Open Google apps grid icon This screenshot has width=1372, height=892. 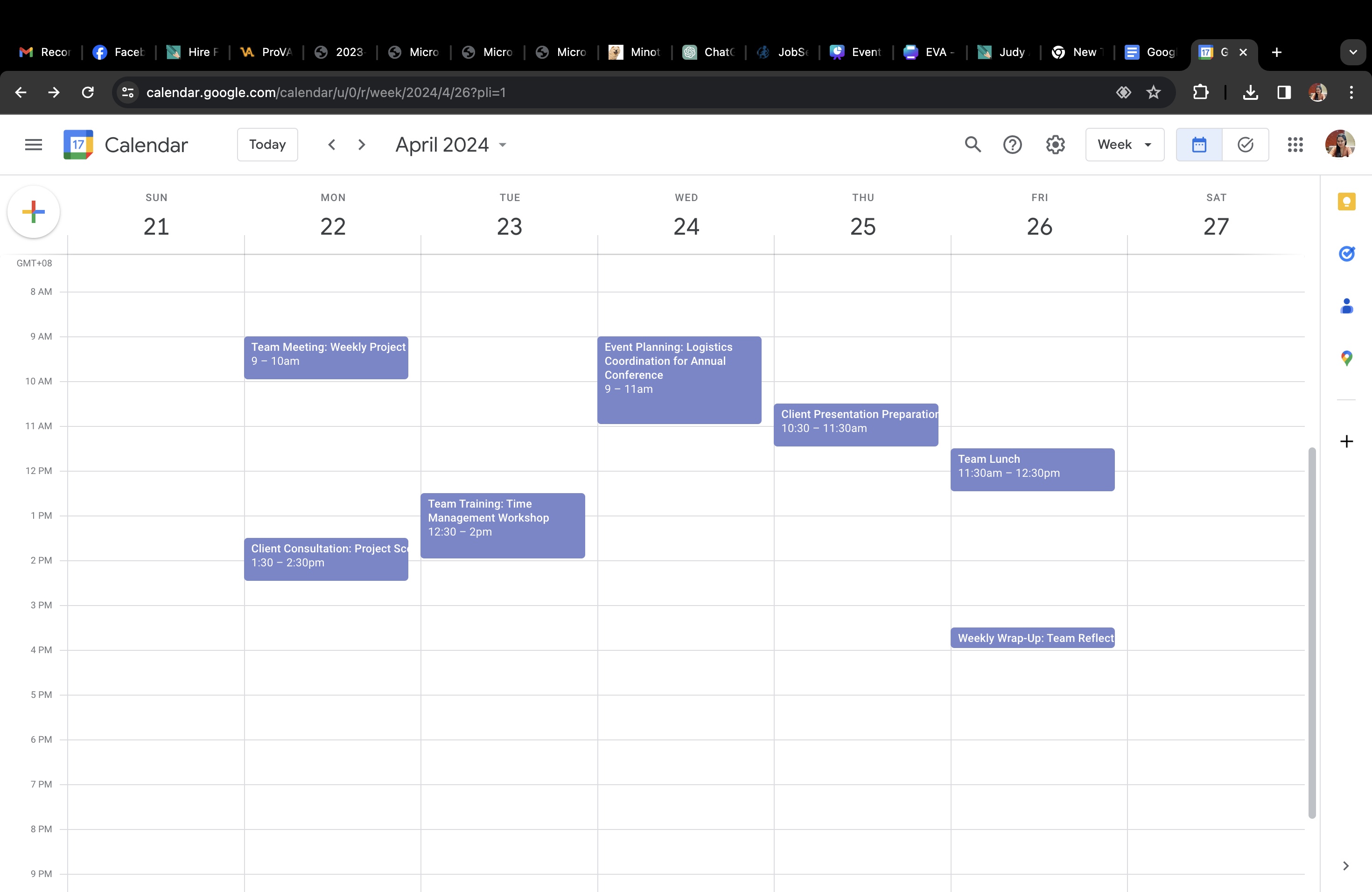pos(1295,145)
